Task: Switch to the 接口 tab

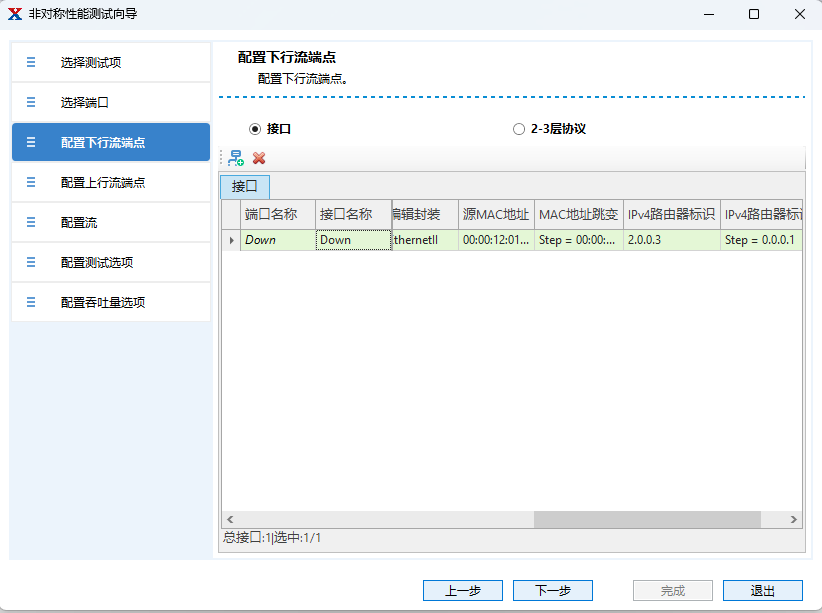Action: click(x=245, y=186)
